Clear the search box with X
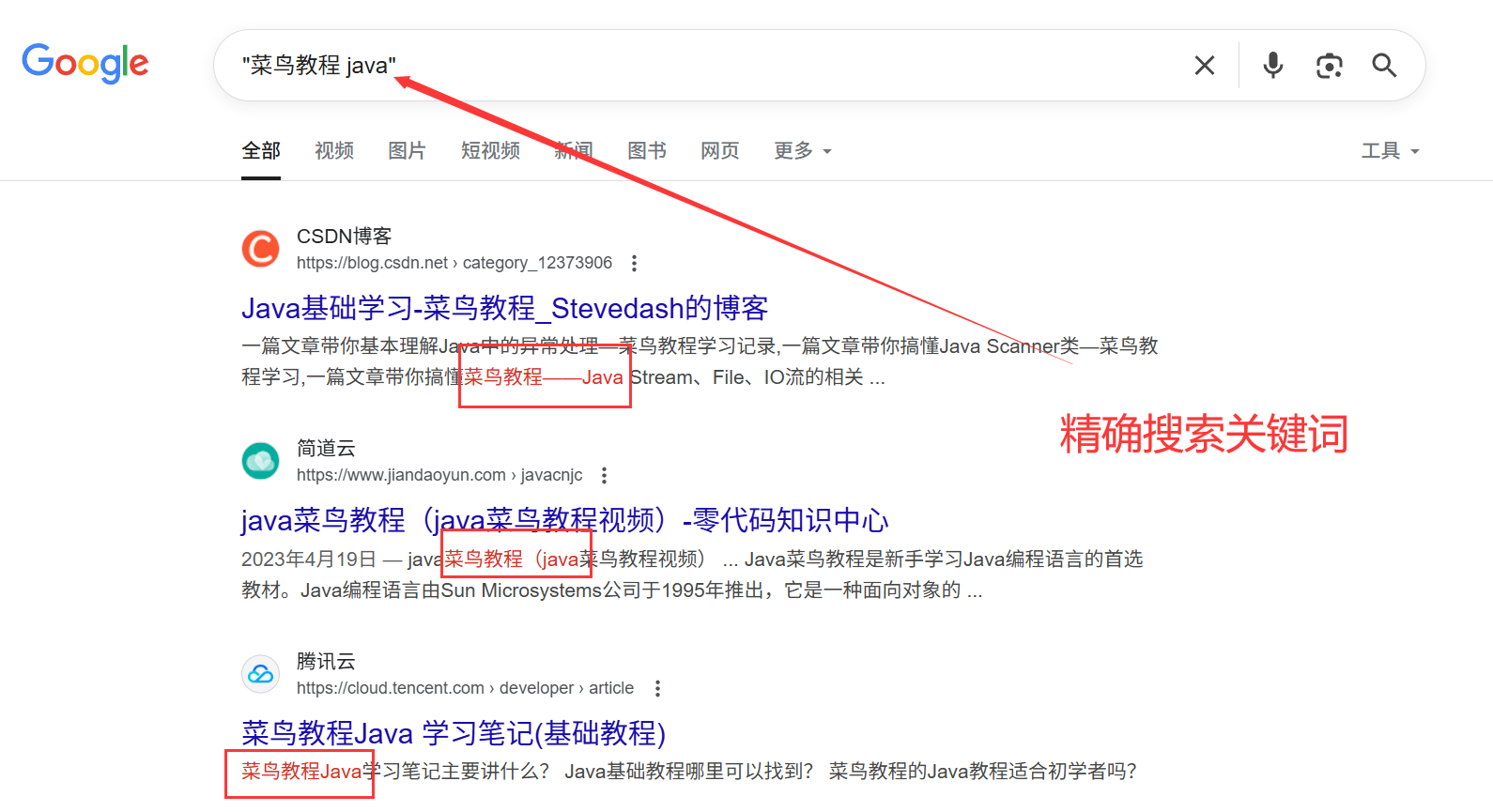Screen dimensions: 1493x812 point(1204,65)
